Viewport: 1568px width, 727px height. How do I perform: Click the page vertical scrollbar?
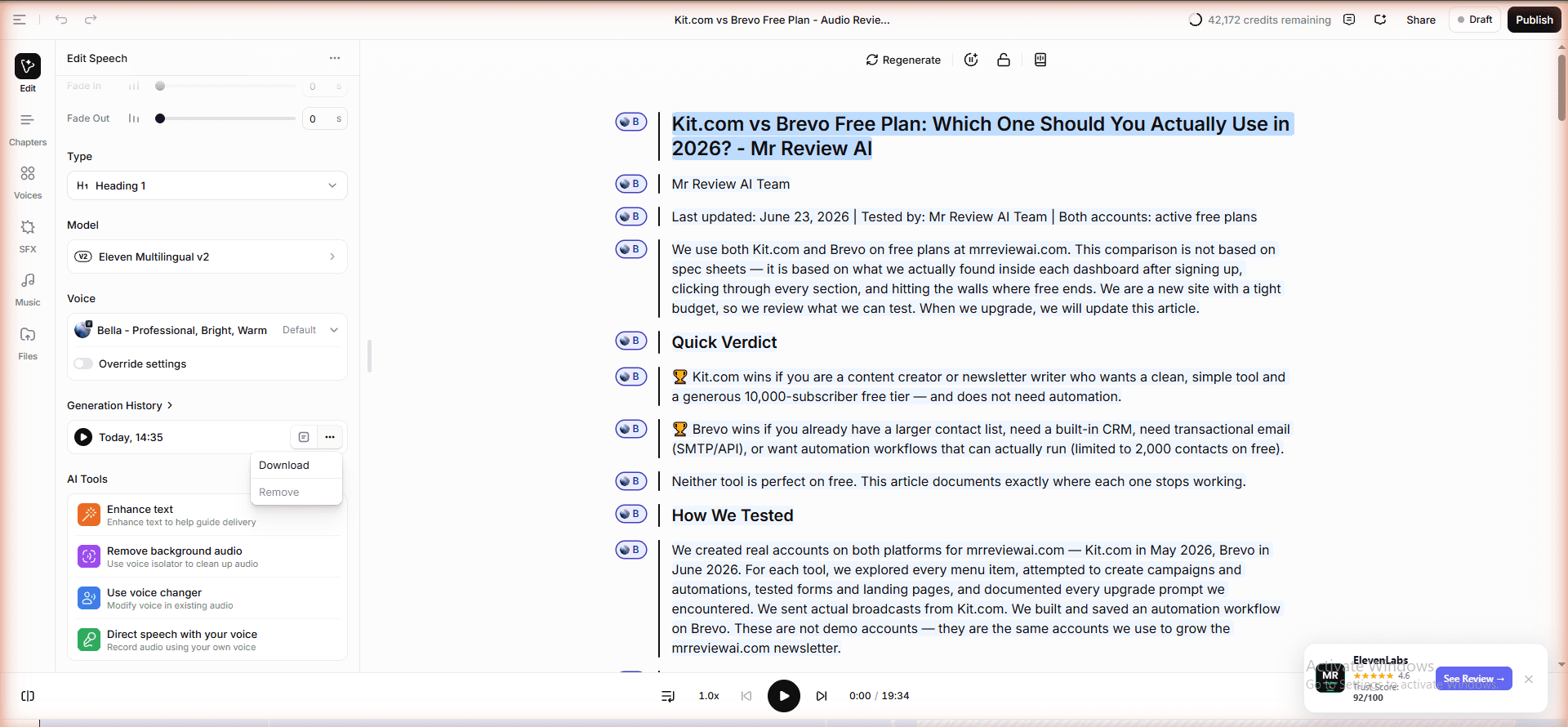[x=1561, y=90]
